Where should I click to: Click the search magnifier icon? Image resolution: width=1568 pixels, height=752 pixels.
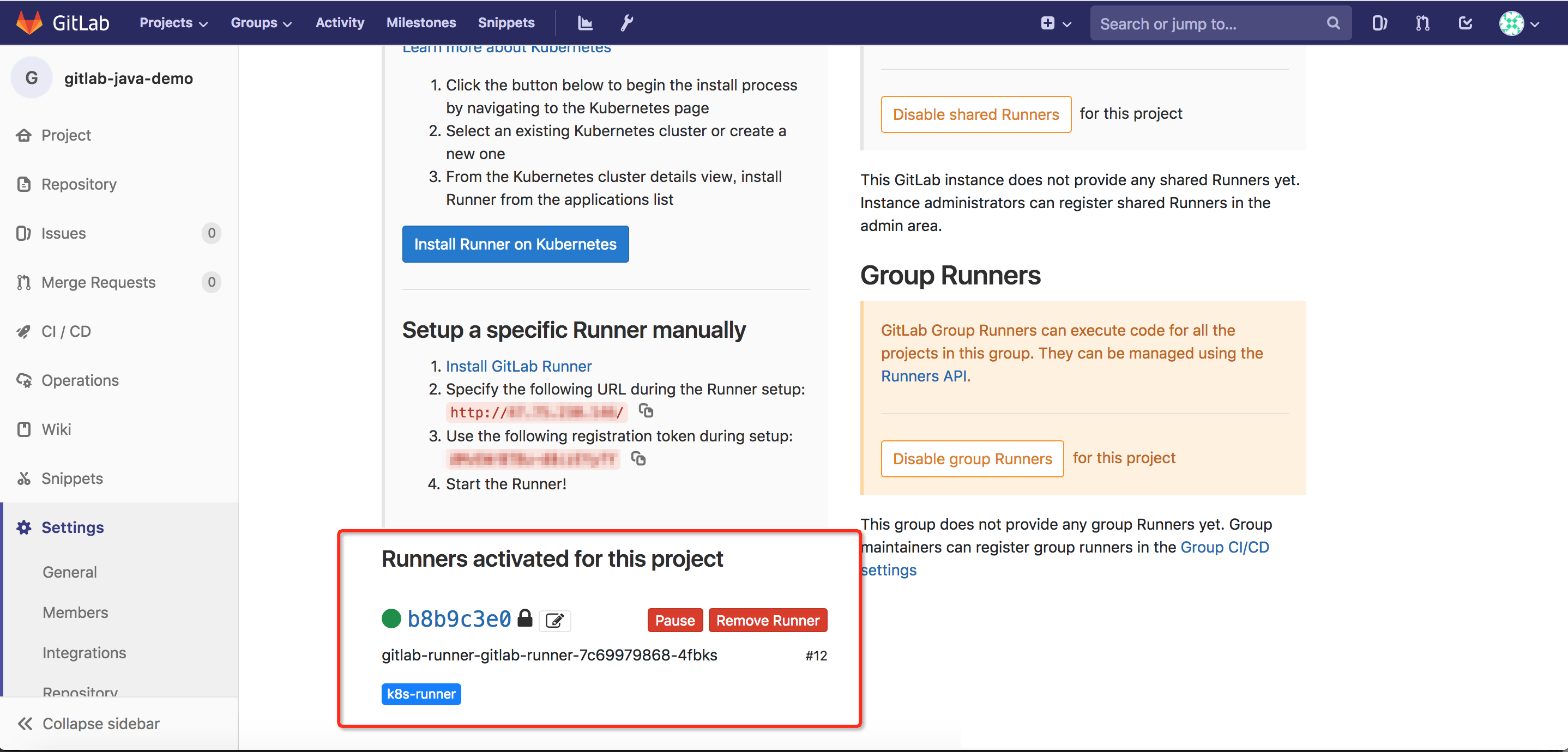pos(1333,23)
